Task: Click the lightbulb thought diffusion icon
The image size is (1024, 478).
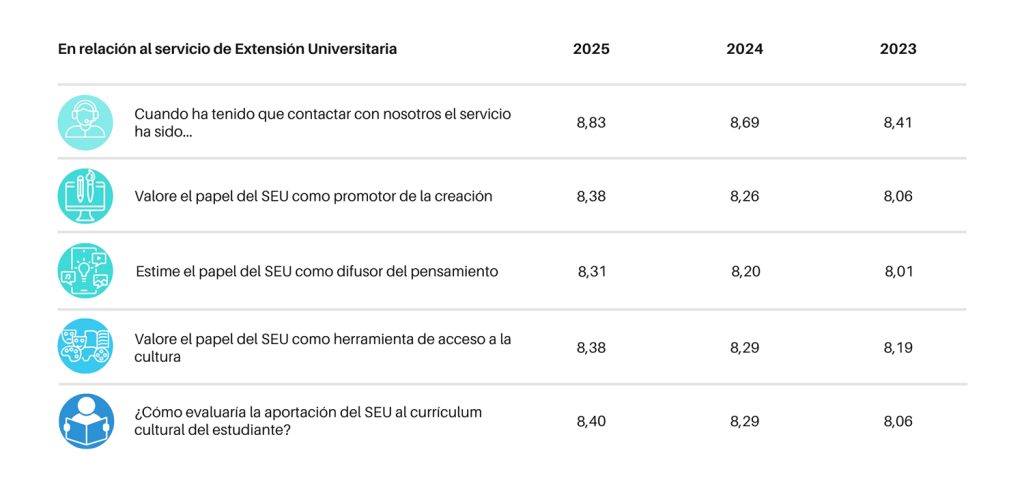Action: (85, 271)
